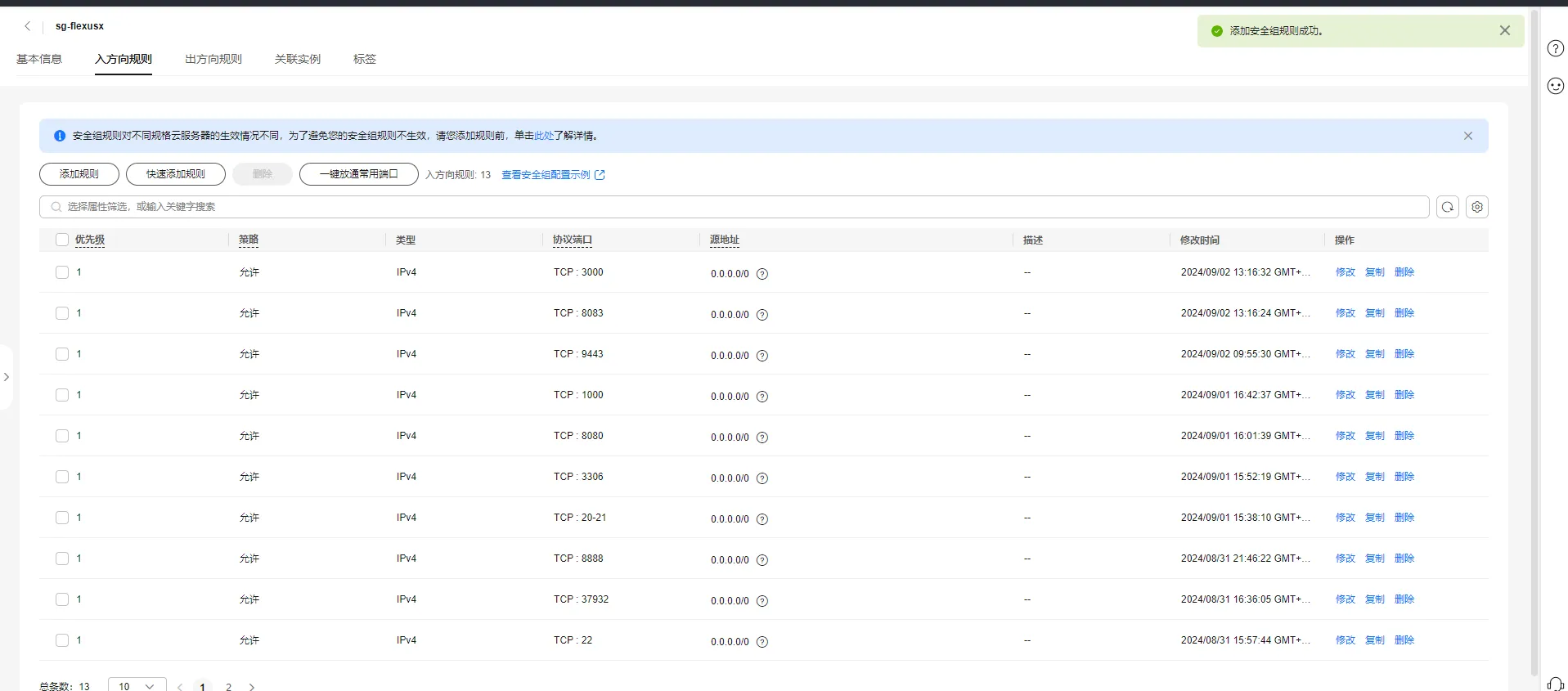Check the TCP 20-21 rule row
The height and width of the screenshot is (691, 1568).
coord(62,518)
